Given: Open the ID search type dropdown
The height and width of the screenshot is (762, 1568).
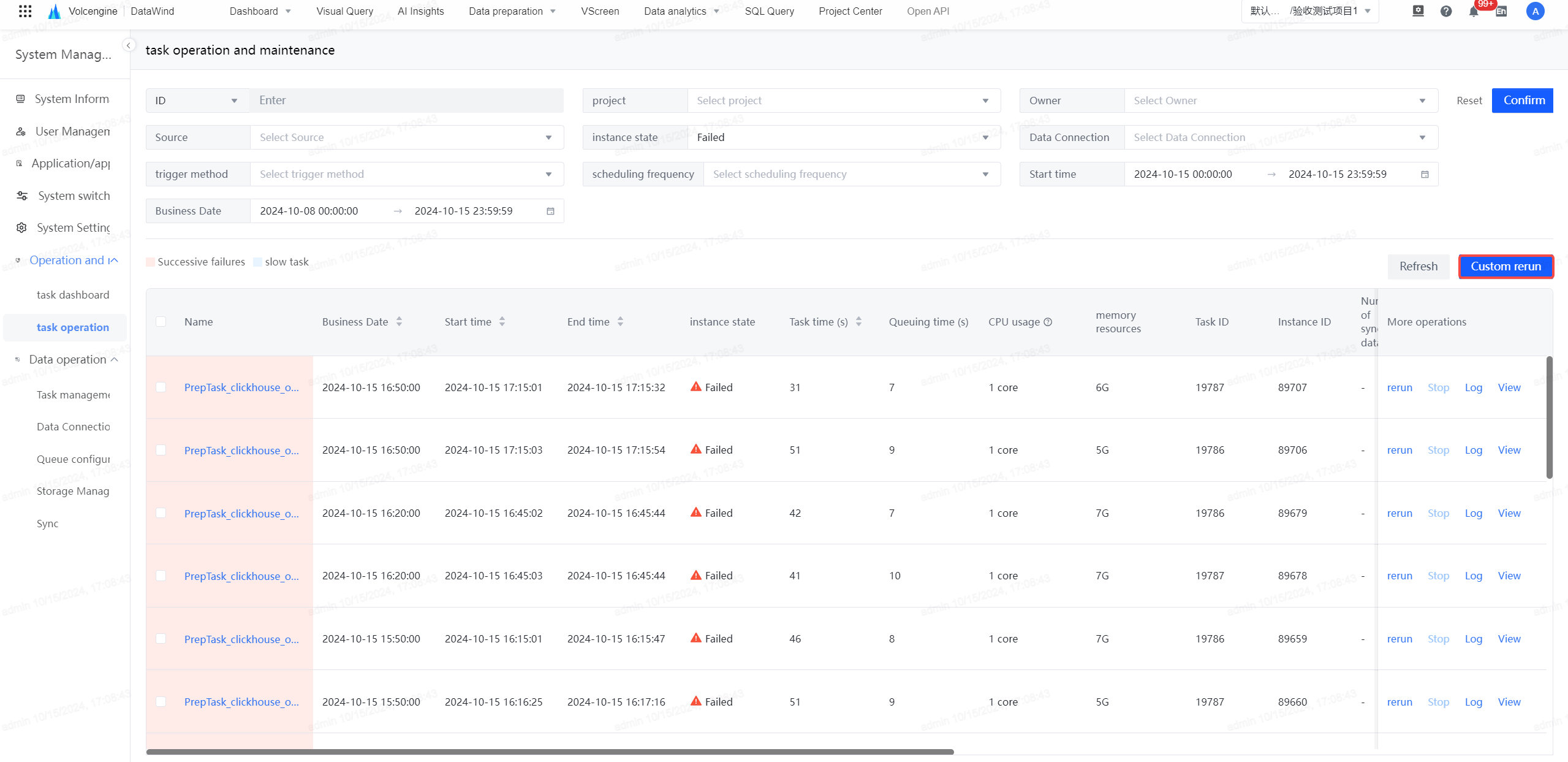Looking at the screenshot, I should (x=197, y=101).
